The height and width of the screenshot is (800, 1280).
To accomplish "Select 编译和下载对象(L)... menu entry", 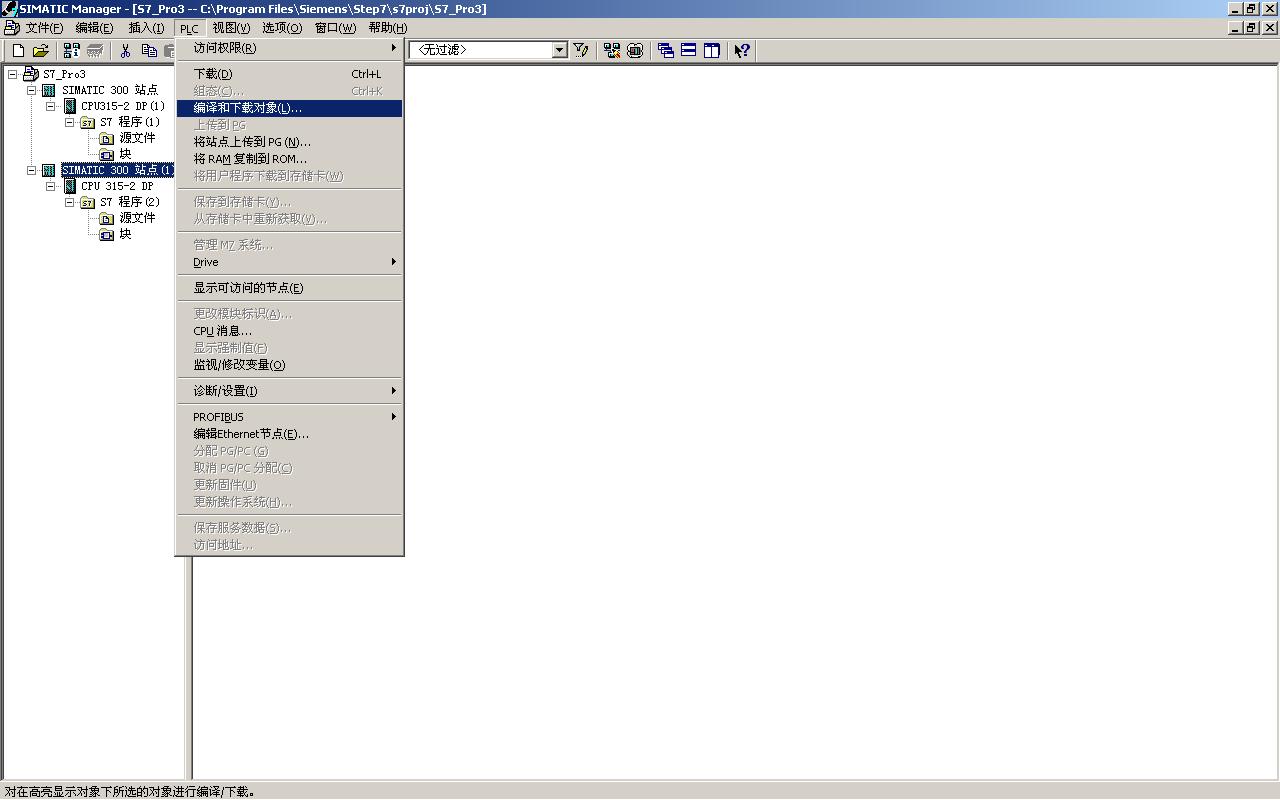I will point(289,108).
